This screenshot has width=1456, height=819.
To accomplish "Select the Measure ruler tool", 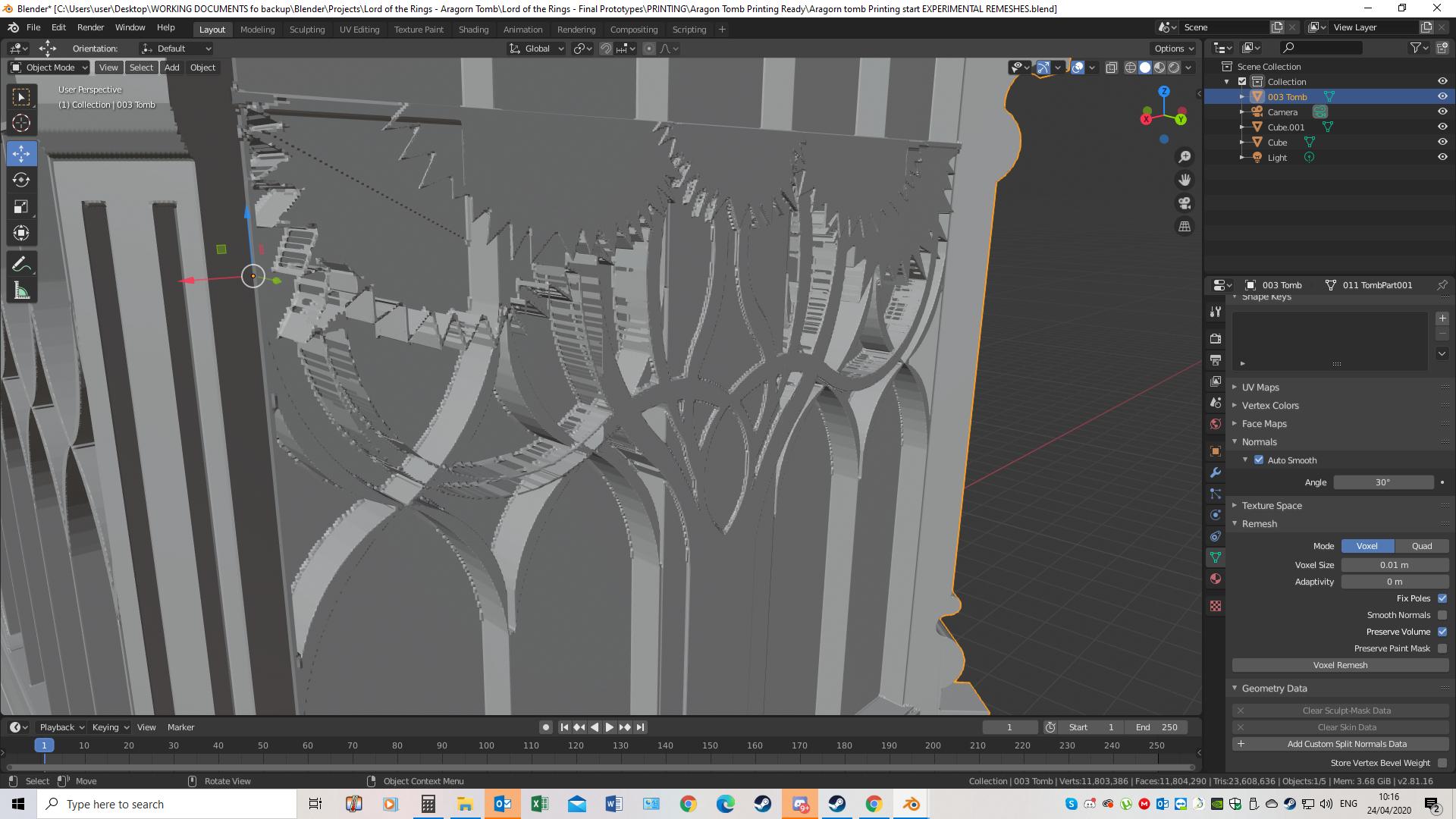I will (x=21, y=291).
